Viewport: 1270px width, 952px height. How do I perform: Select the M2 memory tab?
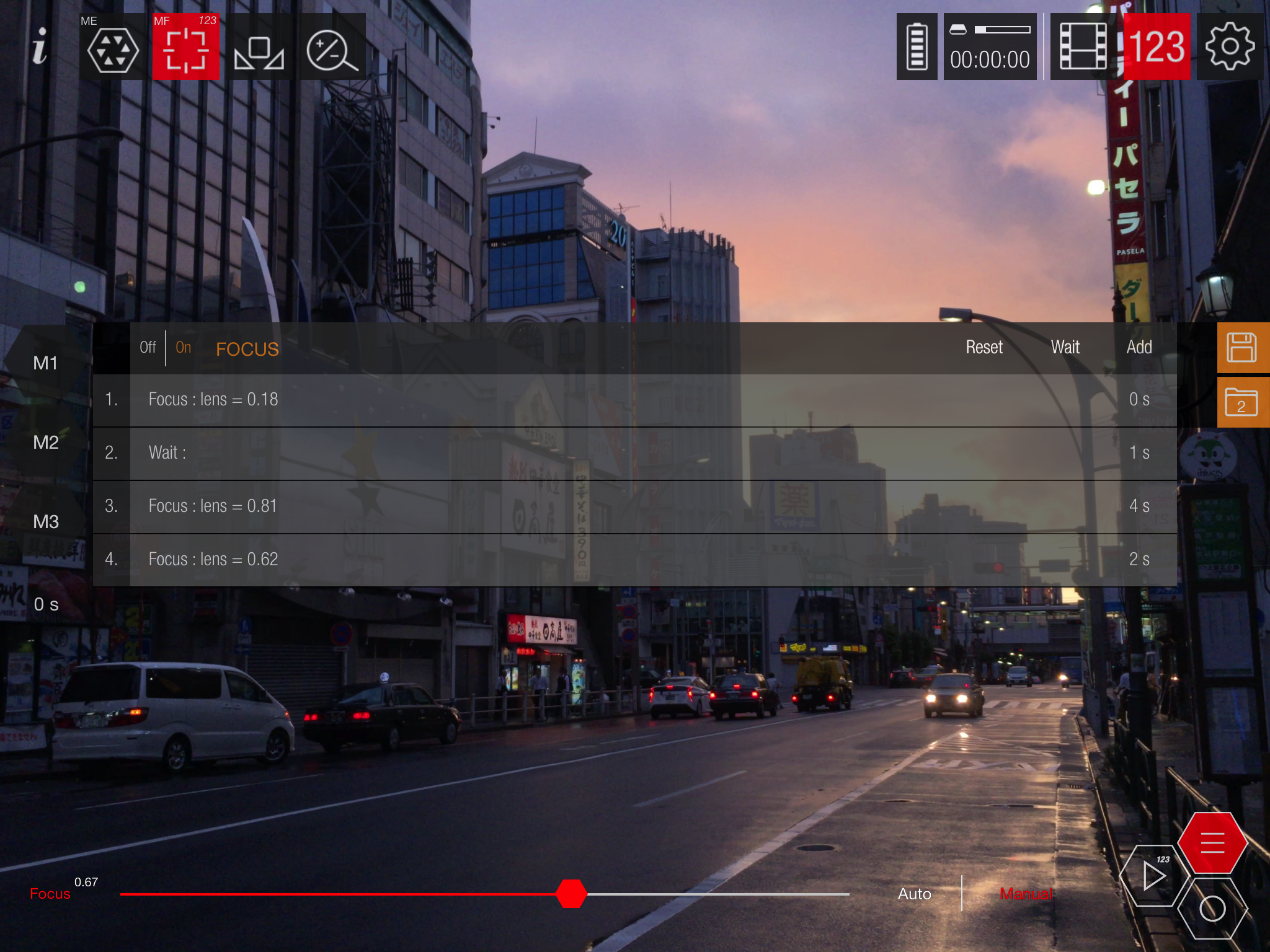pyautogui.click(x=46, y=443)
